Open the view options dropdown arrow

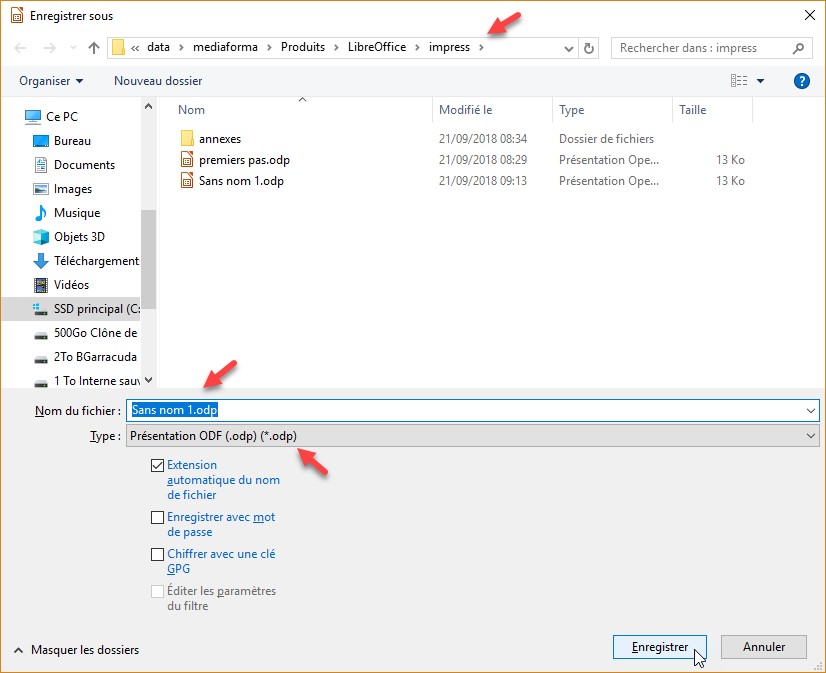[x=760, y=81]
